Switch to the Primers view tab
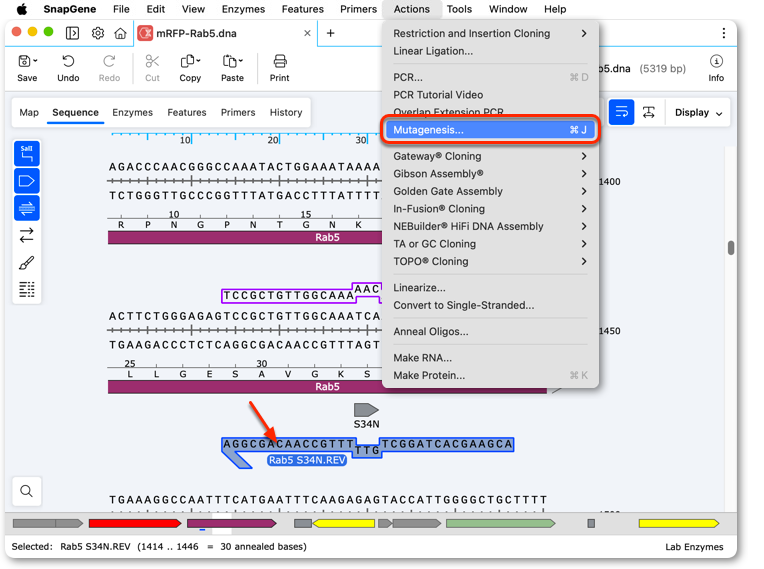 [x=238, y=113]
